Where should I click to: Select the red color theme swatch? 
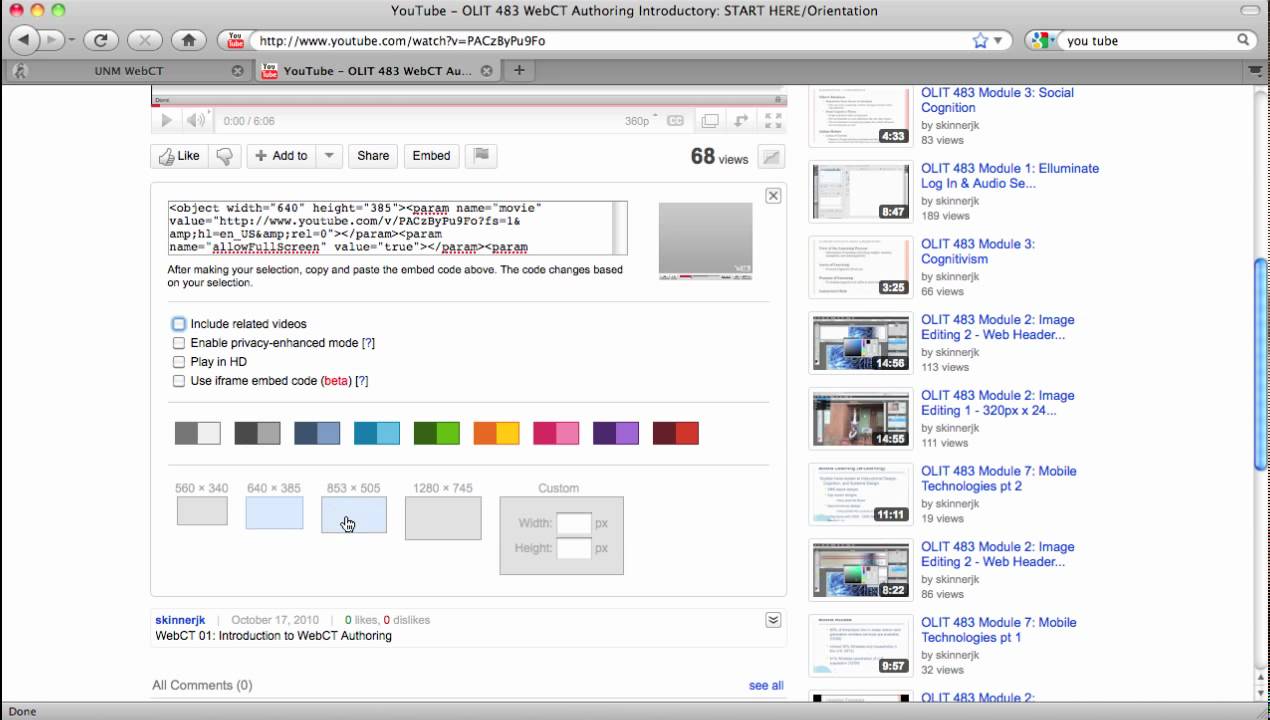[x=676, y=433]
